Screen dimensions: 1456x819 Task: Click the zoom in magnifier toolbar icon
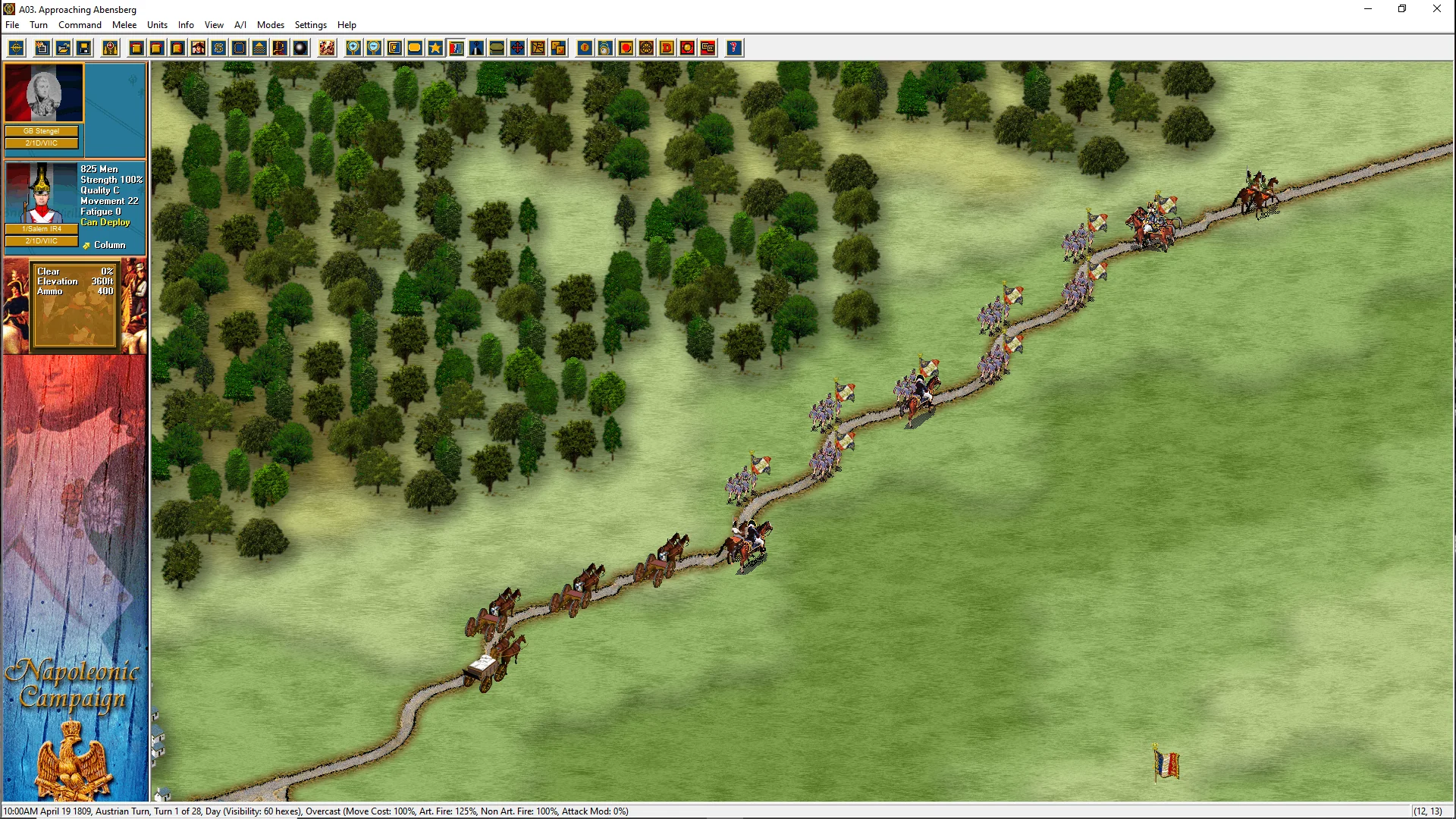[353, 48]
